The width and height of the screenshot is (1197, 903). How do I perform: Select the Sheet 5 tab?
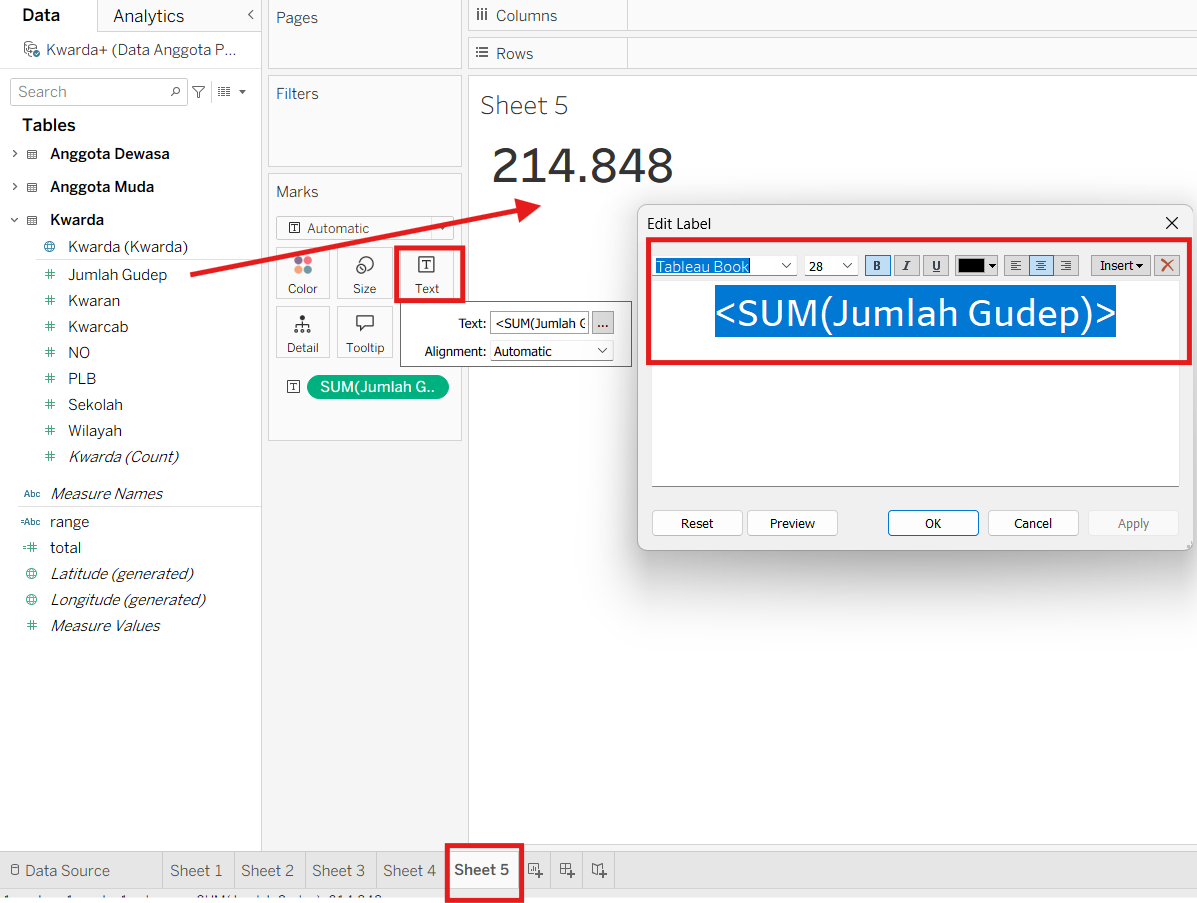(482, 870)
